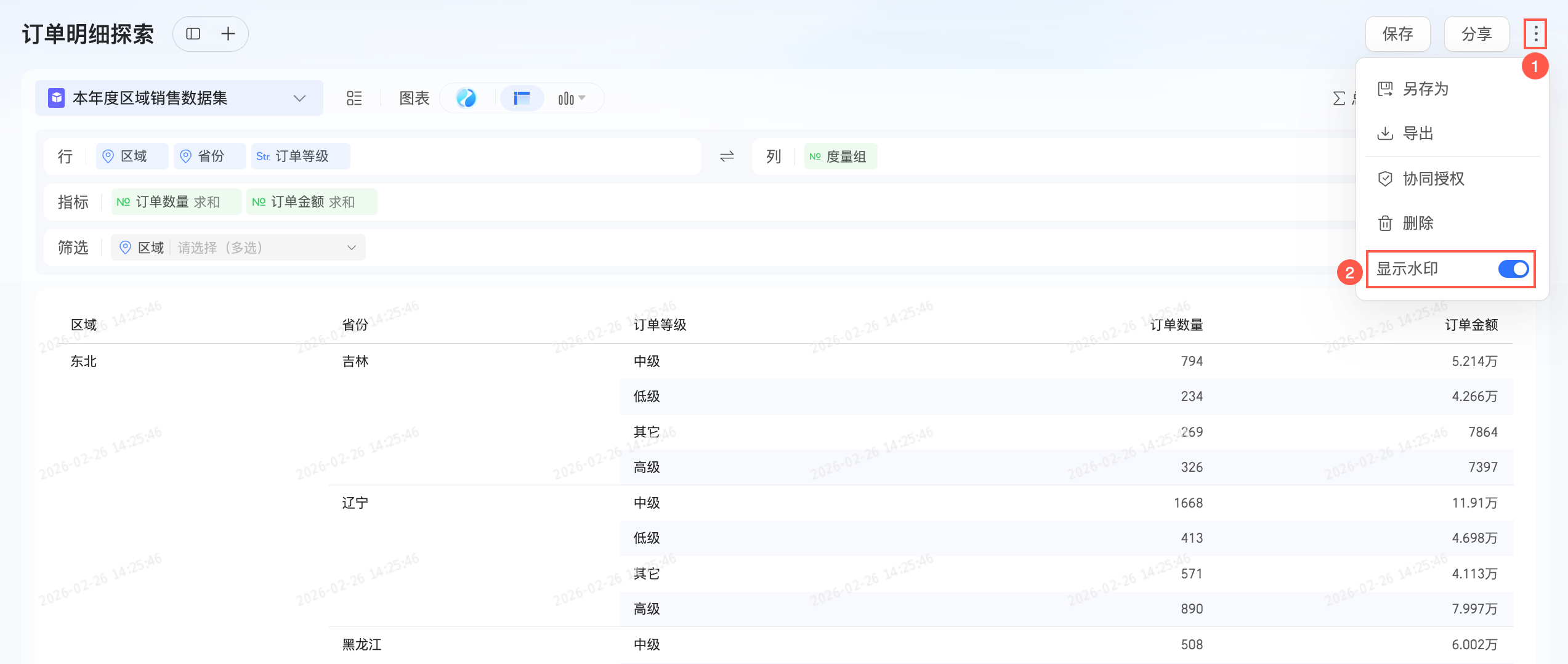Click the order count cell 794

[x=1192, y=362]
